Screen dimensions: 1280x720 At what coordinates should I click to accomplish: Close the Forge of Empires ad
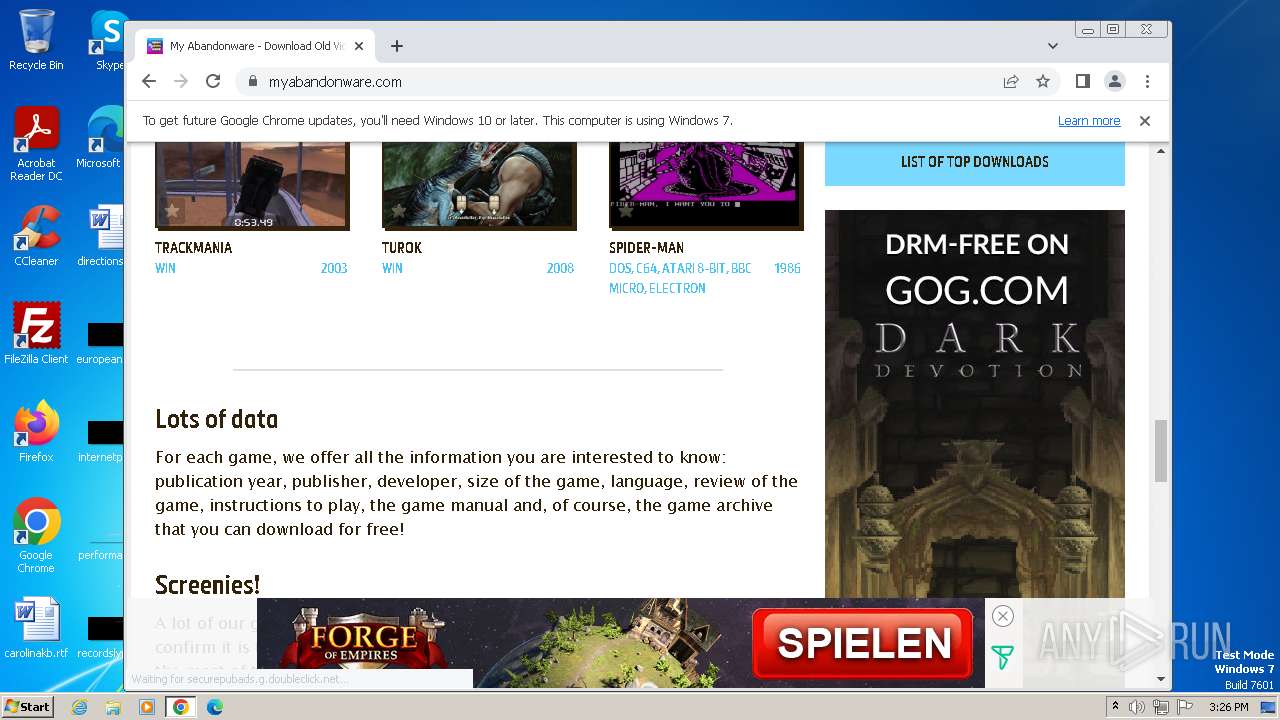(1003, 616)
